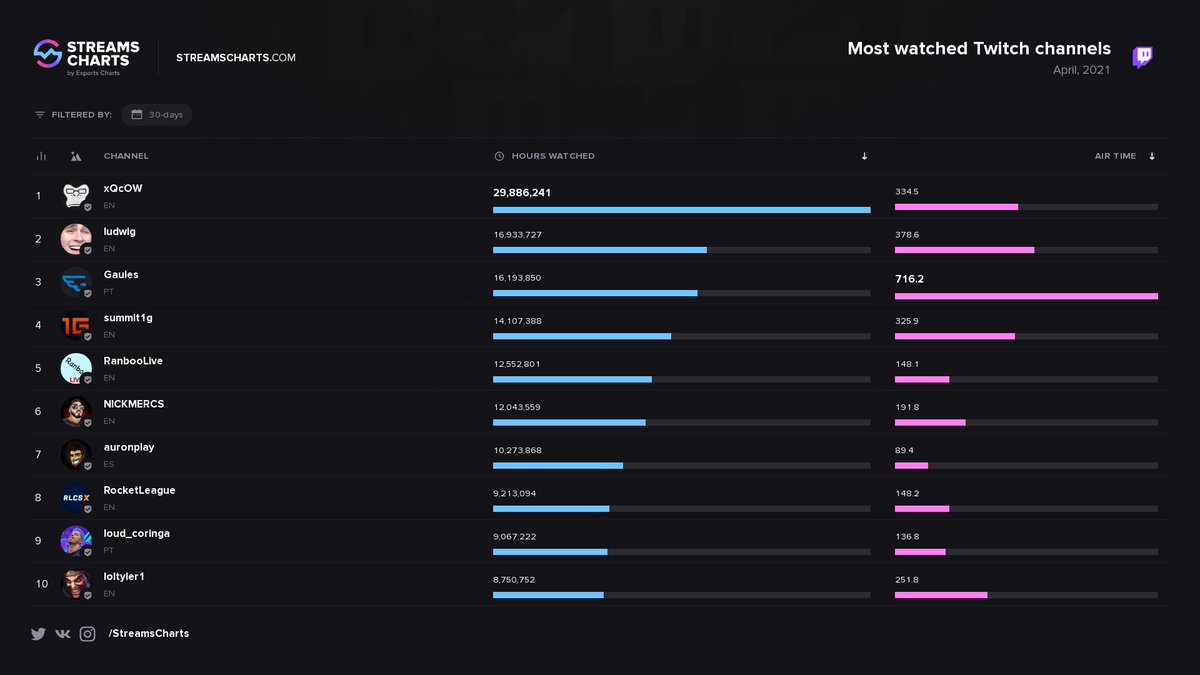Toggle the sort arrow on HOURS WATCHED
This screenshot has width=1200, height=675.
pos(863,156)
